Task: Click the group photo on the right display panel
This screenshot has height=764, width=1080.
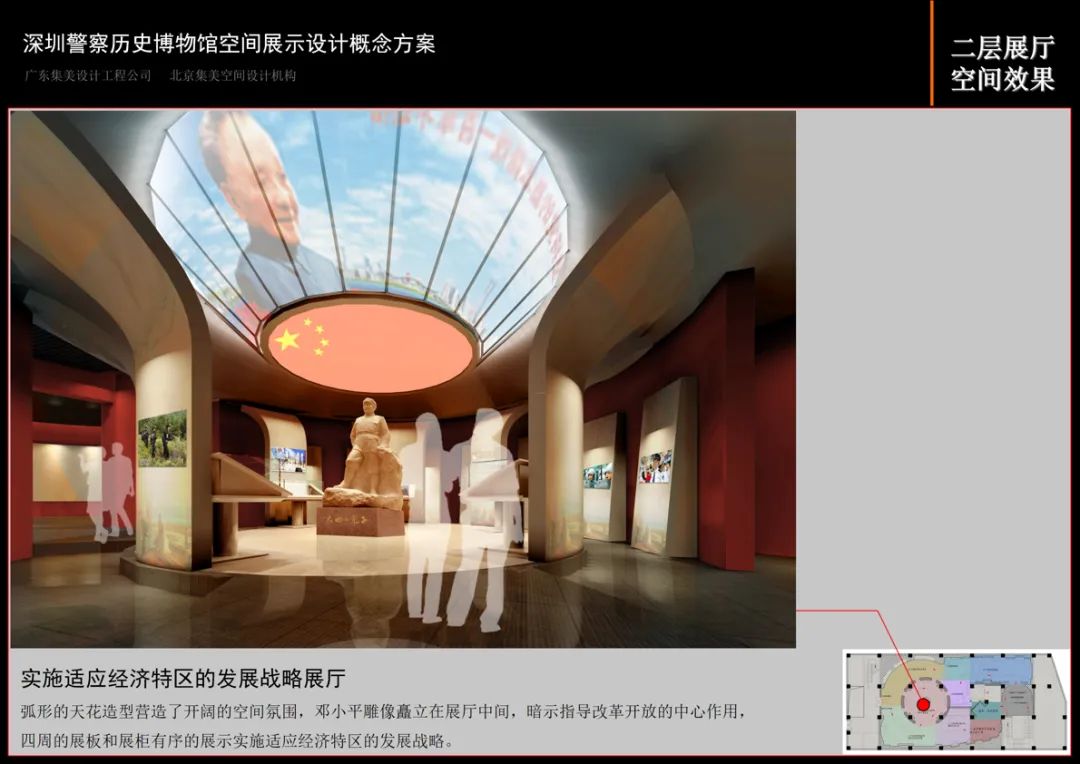Action: (x=655, y=467)
